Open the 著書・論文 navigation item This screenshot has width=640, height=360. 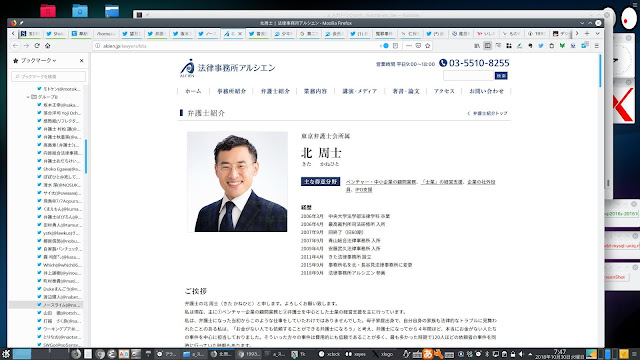coord(406,91)
